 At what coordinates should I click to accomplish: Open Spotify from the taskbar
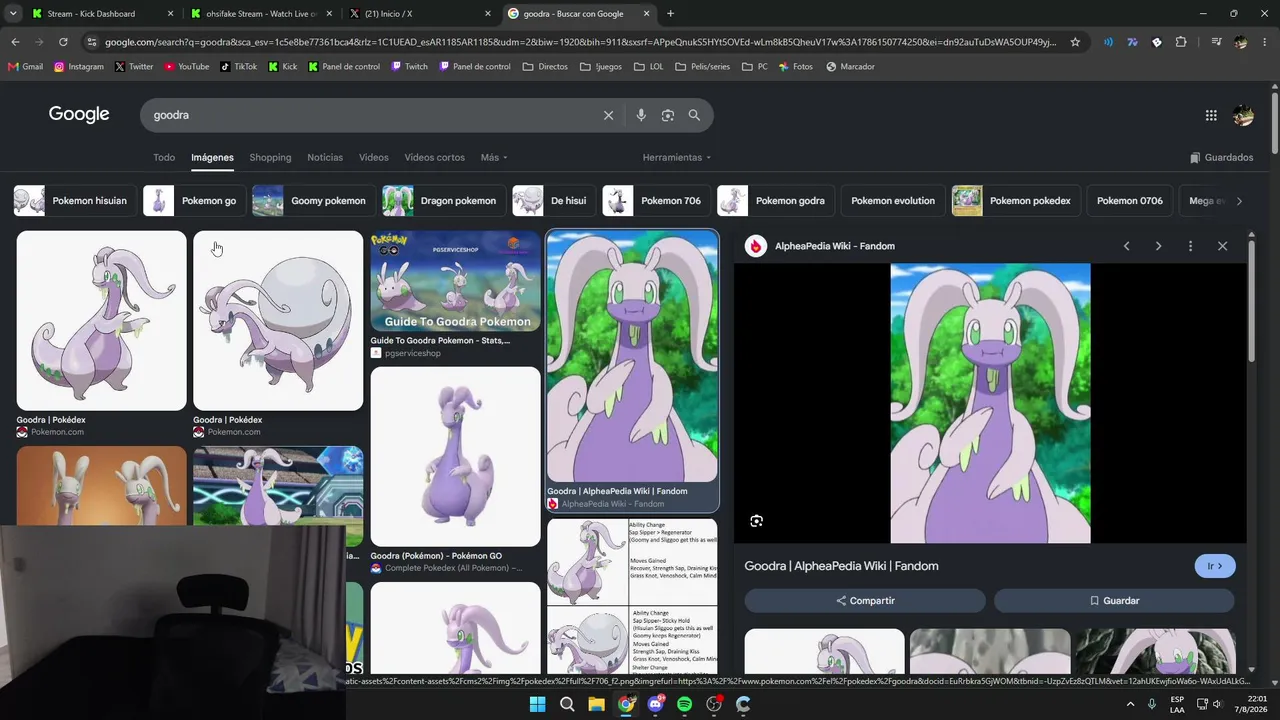[684, 704]
